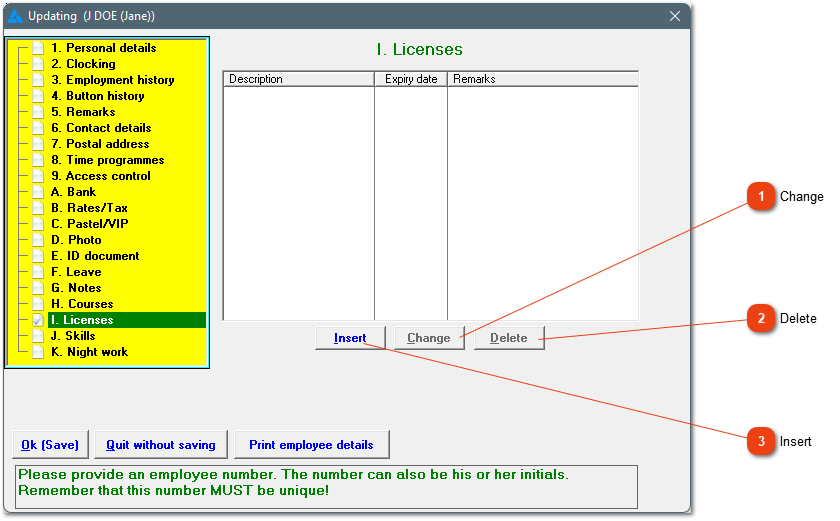This screenshot has width=840, height=521.
Task: Select D. Photo item
Action: (x=76, y=240)
